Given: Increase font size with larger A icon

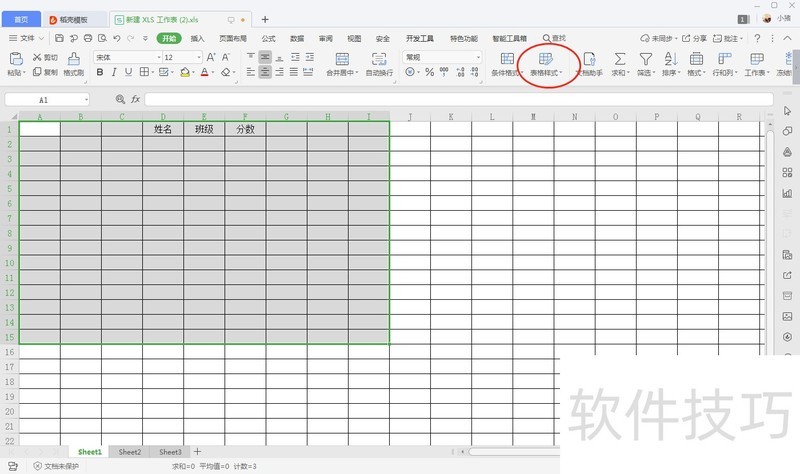Looking at the screenshot, I should tap(211, 57).
